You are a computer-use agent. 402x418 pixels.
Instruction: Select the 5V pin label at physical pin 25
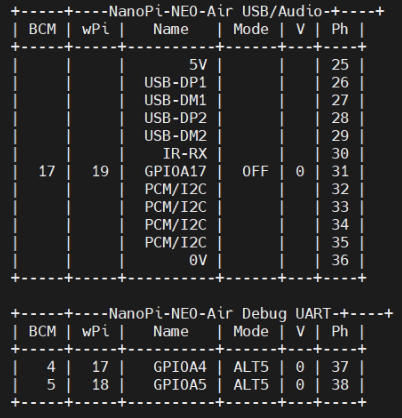(x=198, y=65)
